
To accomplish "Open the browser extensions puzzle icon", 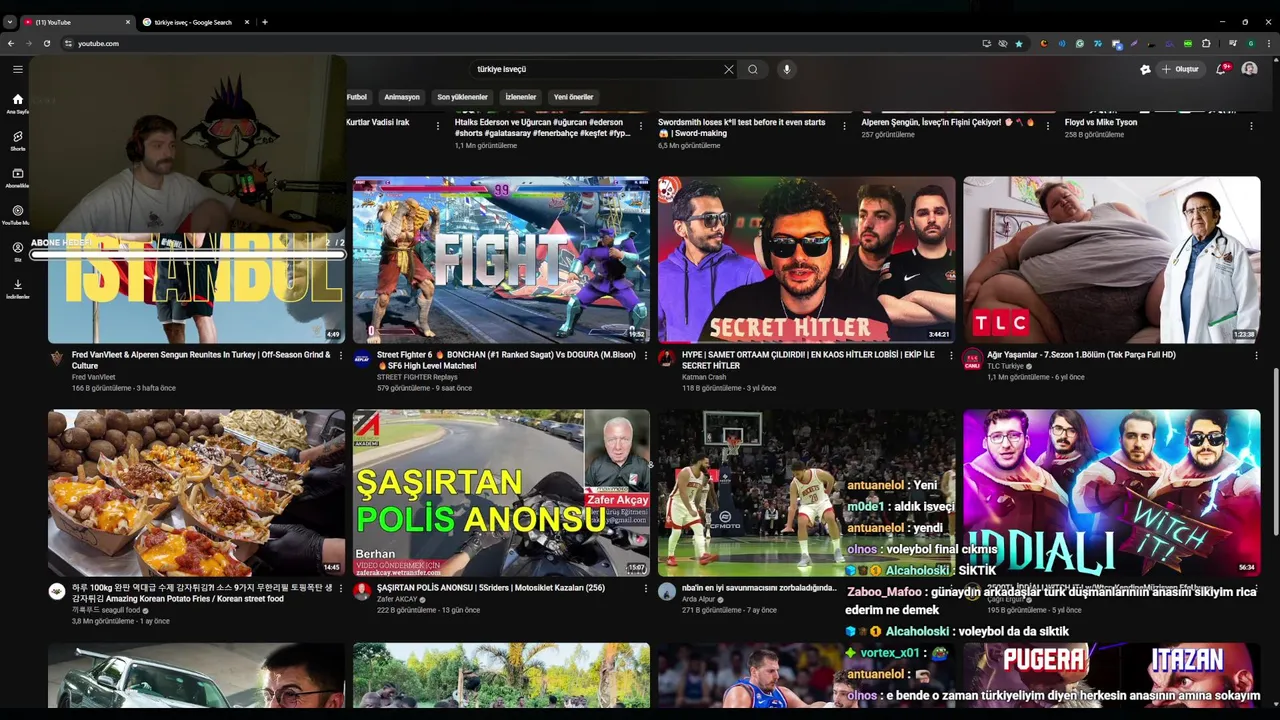I will point(1206,43).
